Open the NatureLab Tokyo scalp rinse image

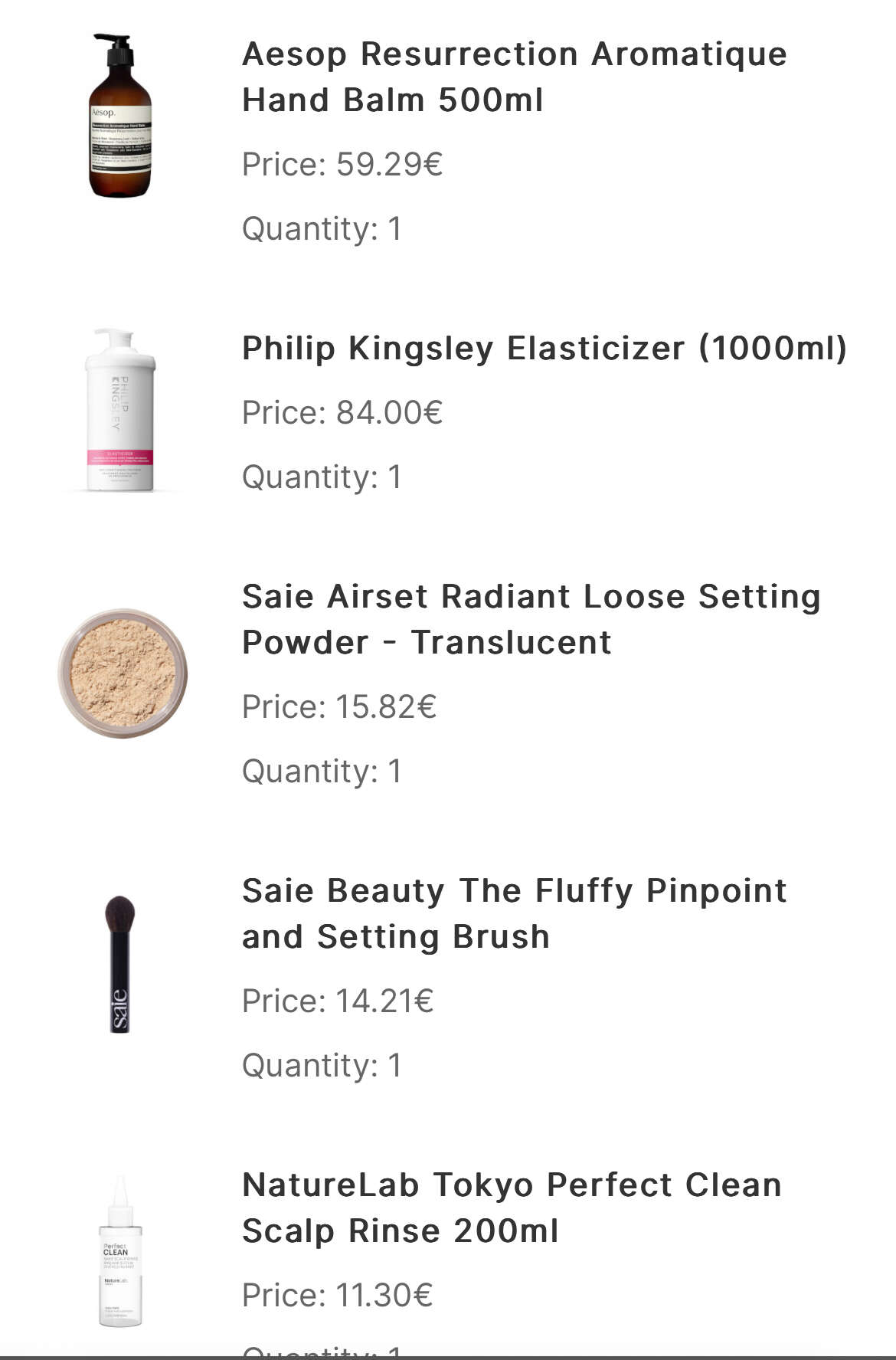pyautogui.click(x=120, y=1250)
